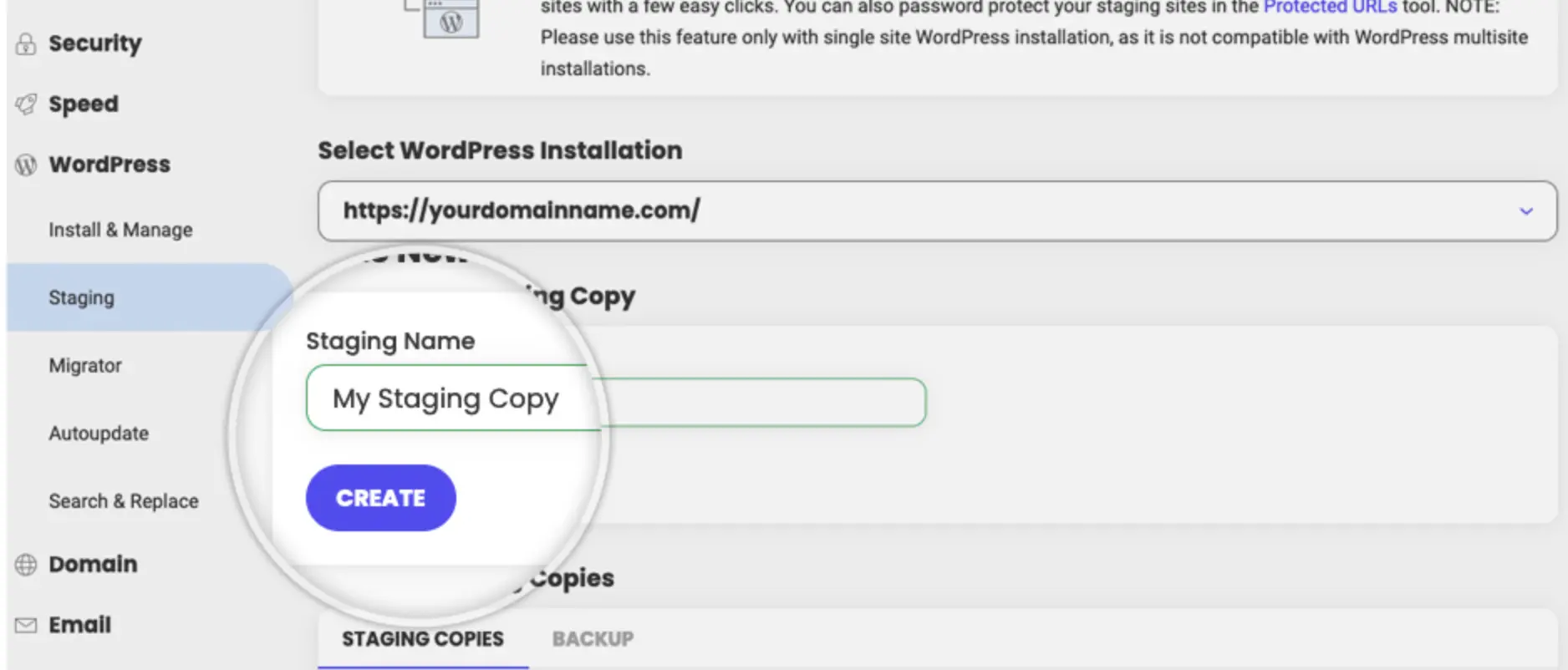The width and height of the screenshot is (1568, 670).
Task: Click the globe icon beside Domain
Action: coord(26,565)
